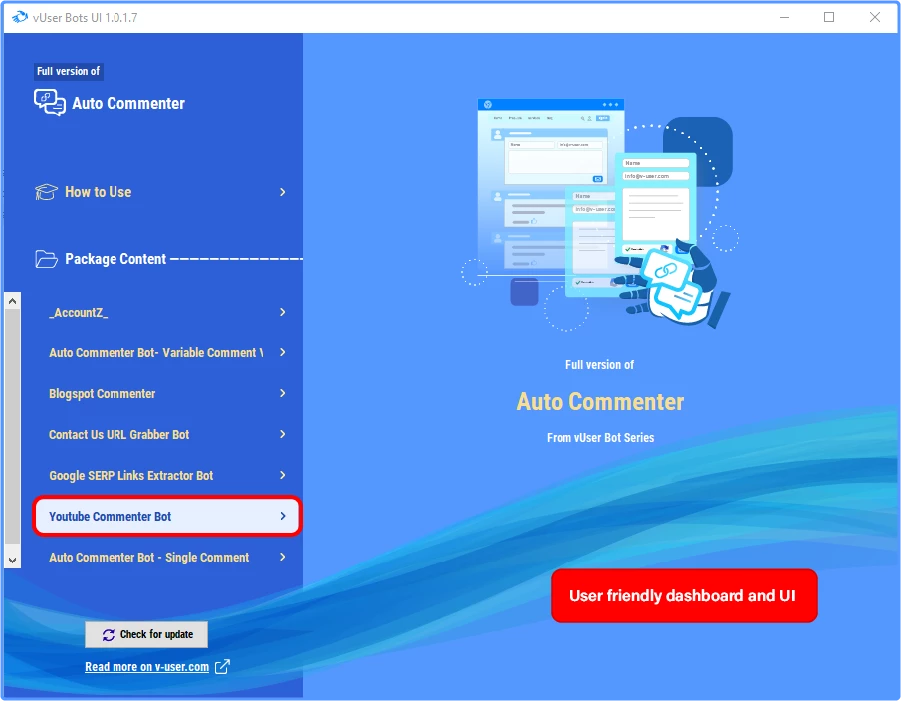Click the Package Content folder icon

(47, 259)
